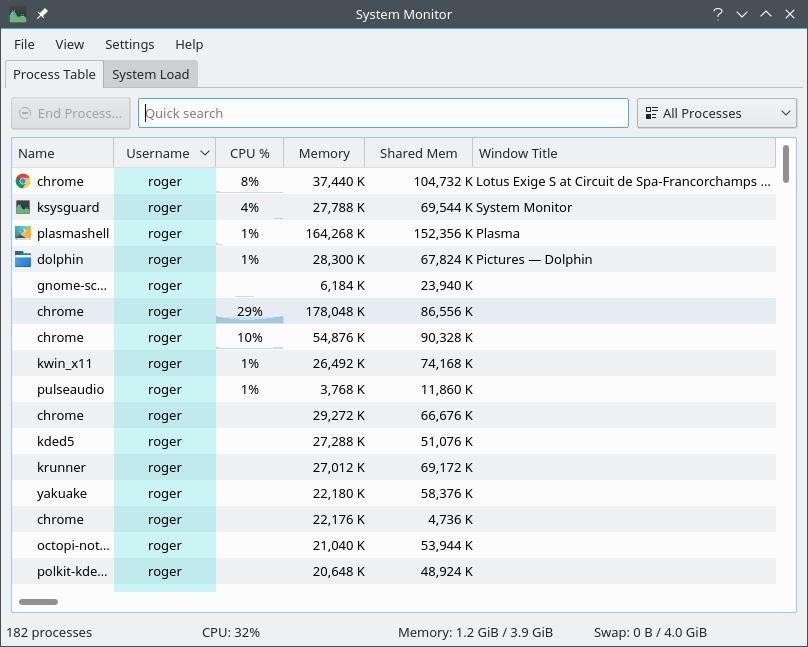The height and width of the screenshot is (647, 808).
Task: Click the ksysguard process icon
Action: [x=23, y=207]
